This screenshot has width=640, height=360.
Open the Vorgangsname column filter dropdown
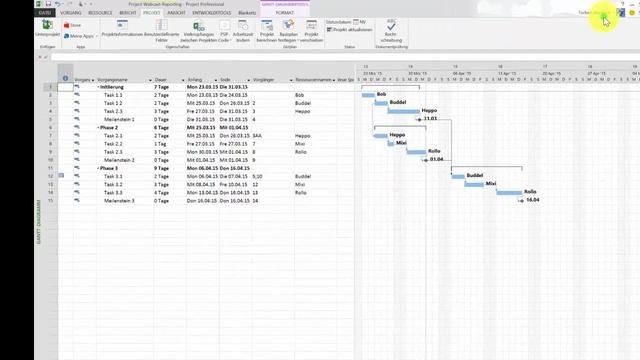[x=150, y=80]
